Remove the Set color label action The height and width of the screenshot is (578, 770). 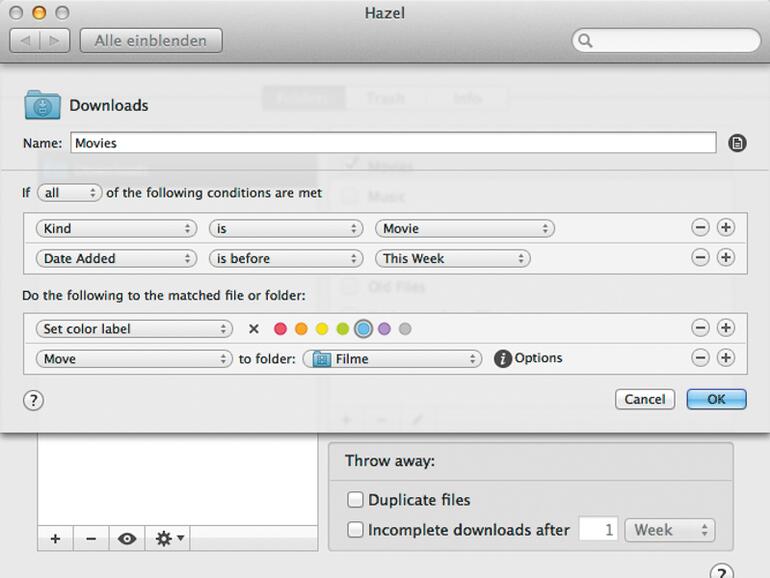click(x=700, y=328)
